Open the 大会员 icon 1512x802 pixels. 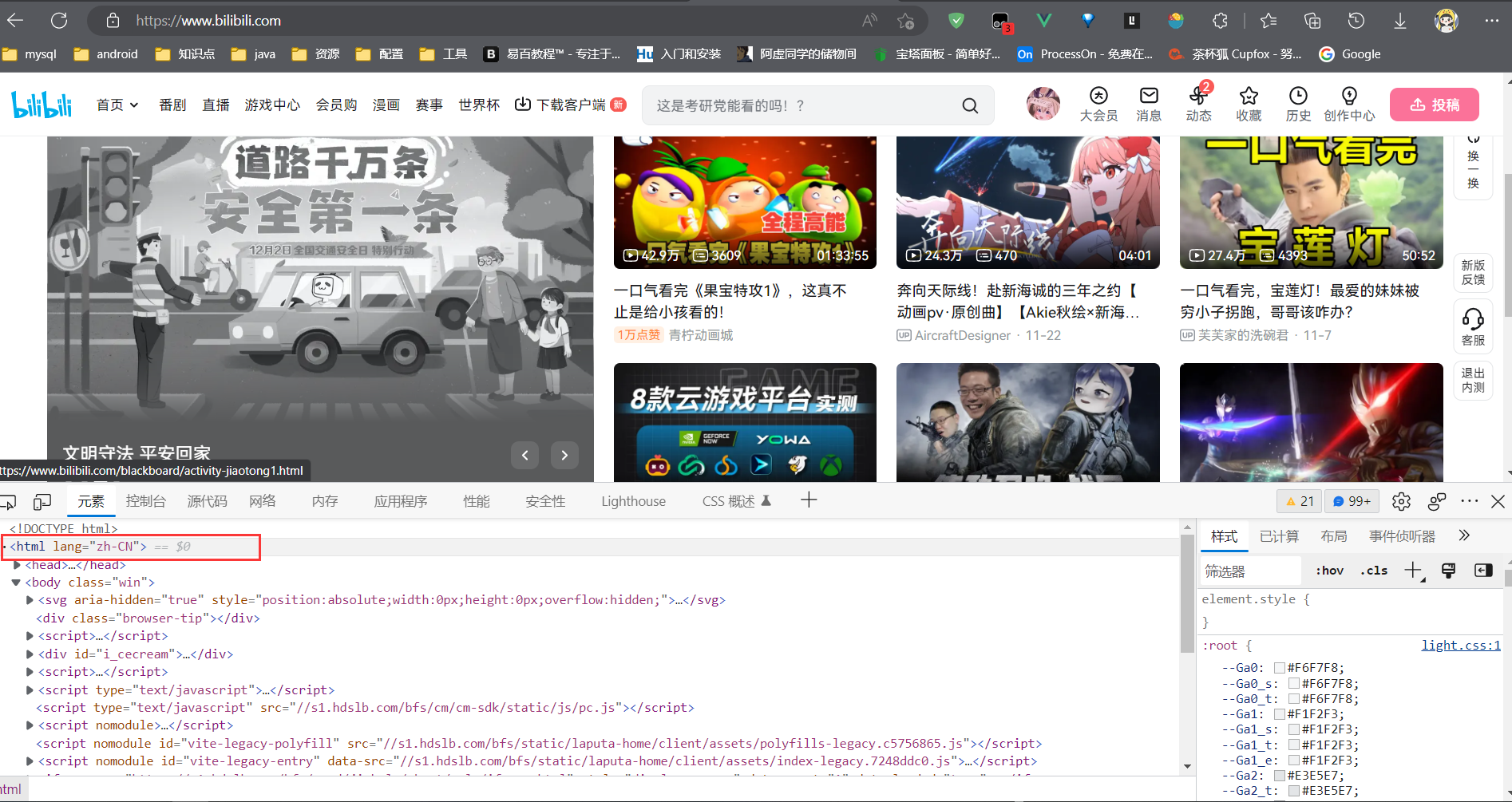click(x=1098, y=105)
